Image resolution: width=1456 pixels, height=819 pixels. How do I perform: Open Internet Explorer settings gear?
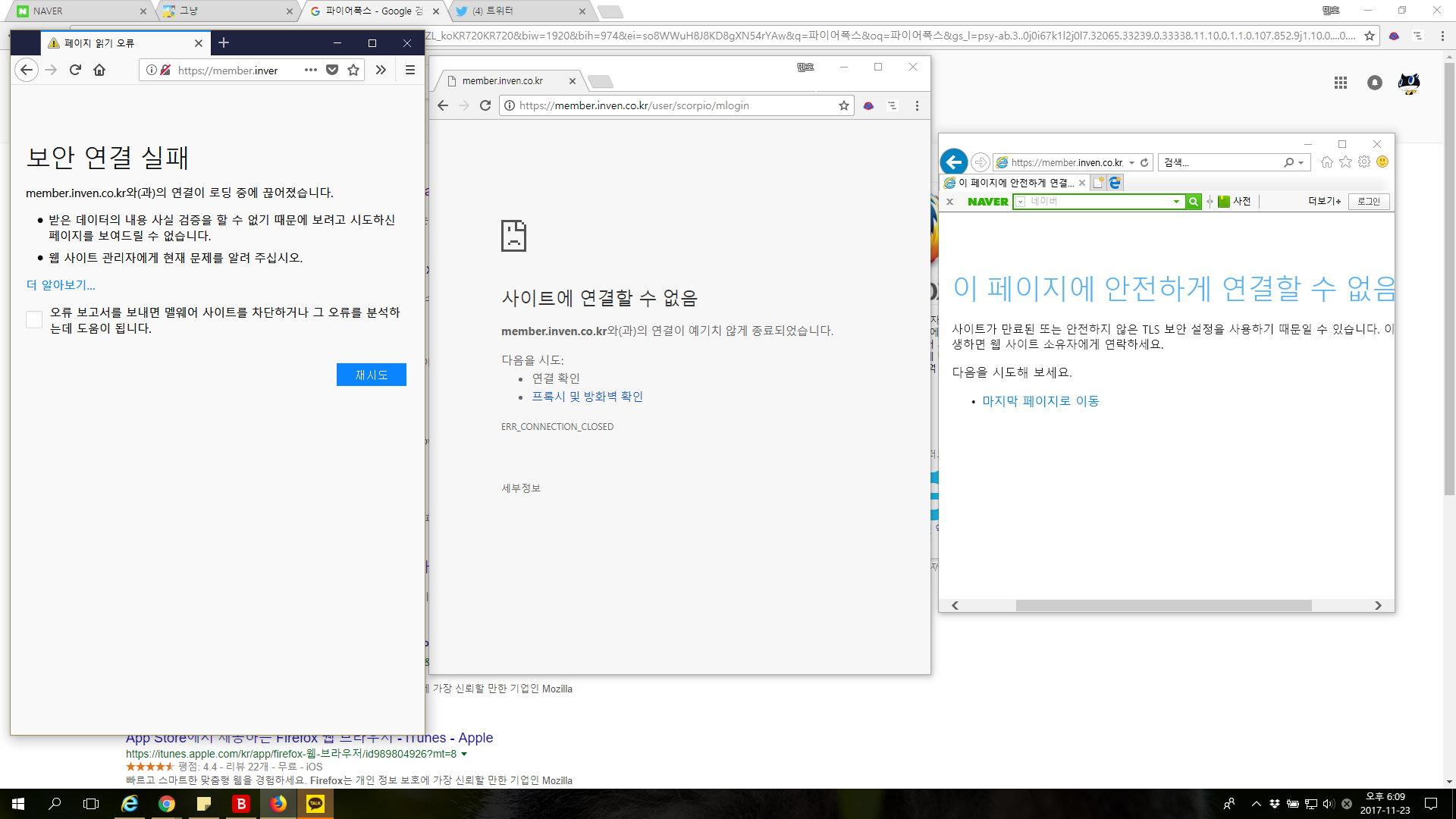point(1364,162)
